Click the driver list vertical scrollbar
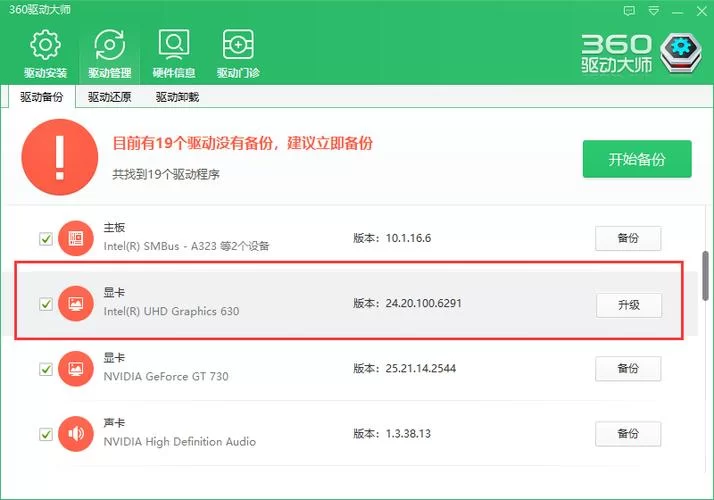The width and height of the screenshot is (714, 500). tap(706, 276)
